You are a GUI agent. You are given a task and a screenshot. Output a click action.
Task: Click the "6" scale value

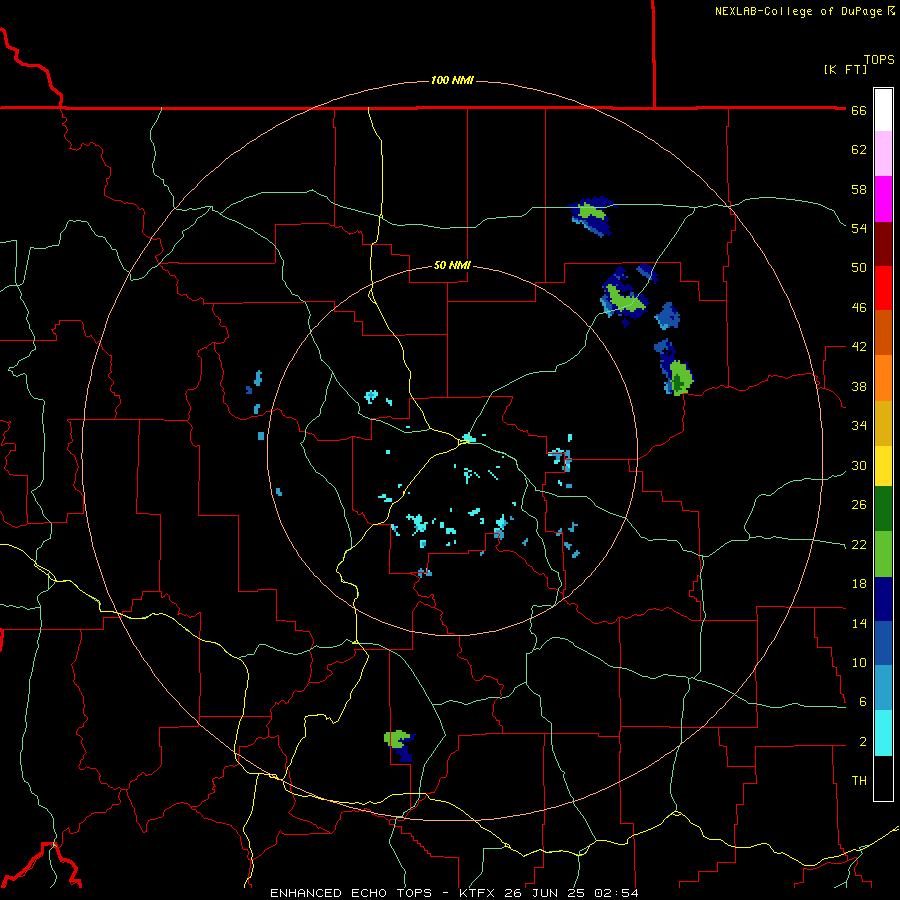863,702
